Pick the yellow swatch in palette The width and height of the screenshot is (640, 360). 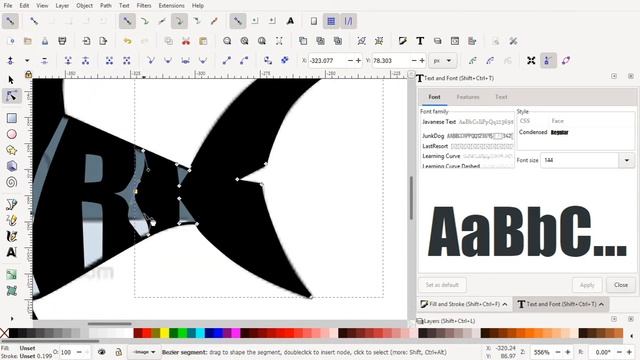[164, 333]
